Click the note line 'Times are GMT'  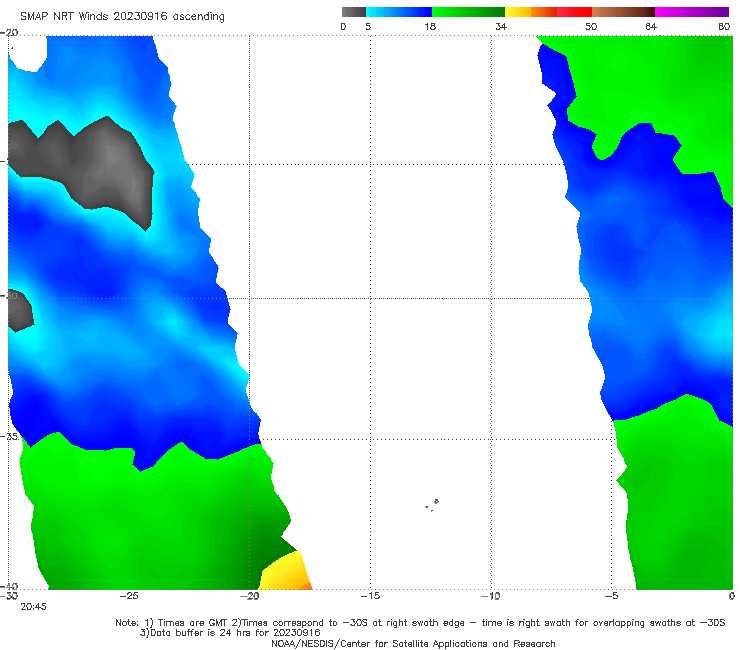point(193,623)
